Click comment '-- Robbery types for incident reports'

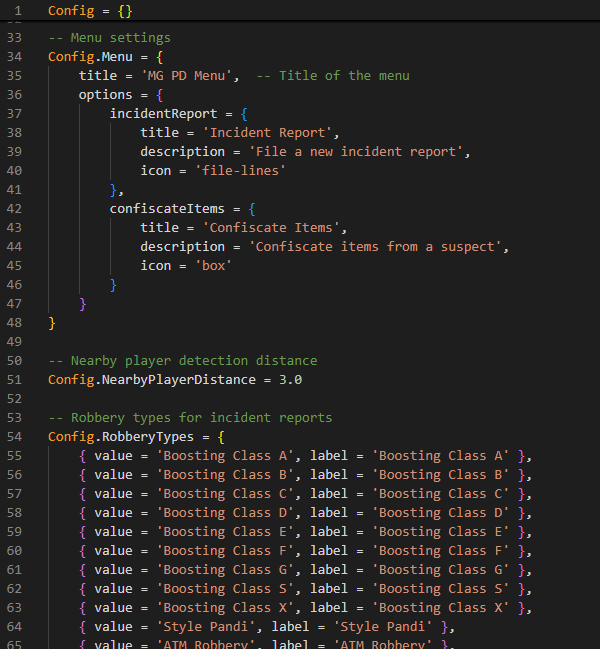coord(190,418)
